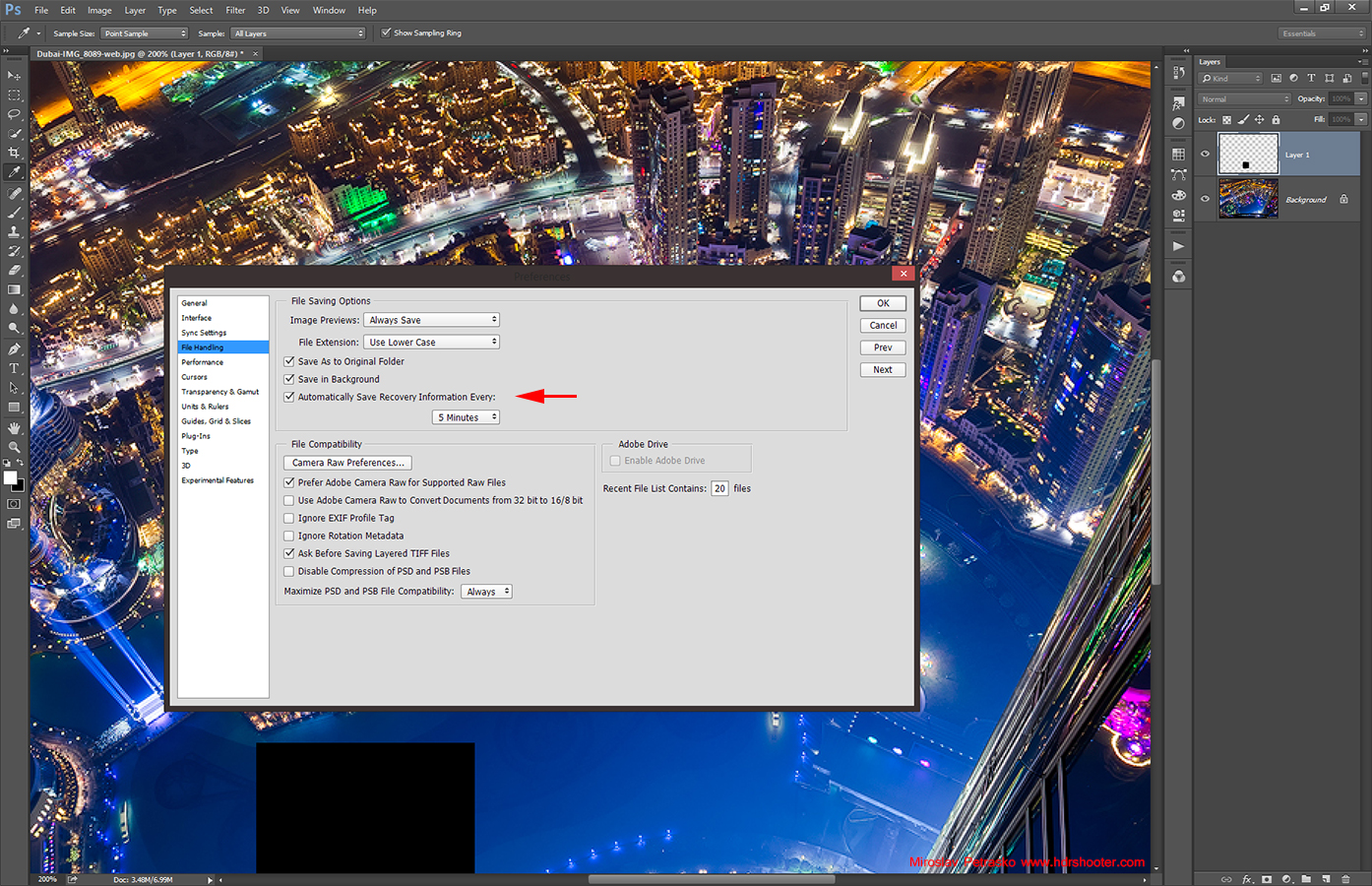Image resolution: width=1372 pixels, height=886 pixels.
Task: Open the Styles panel icon
Action: pyautogui.click(x=1178, y=103)
